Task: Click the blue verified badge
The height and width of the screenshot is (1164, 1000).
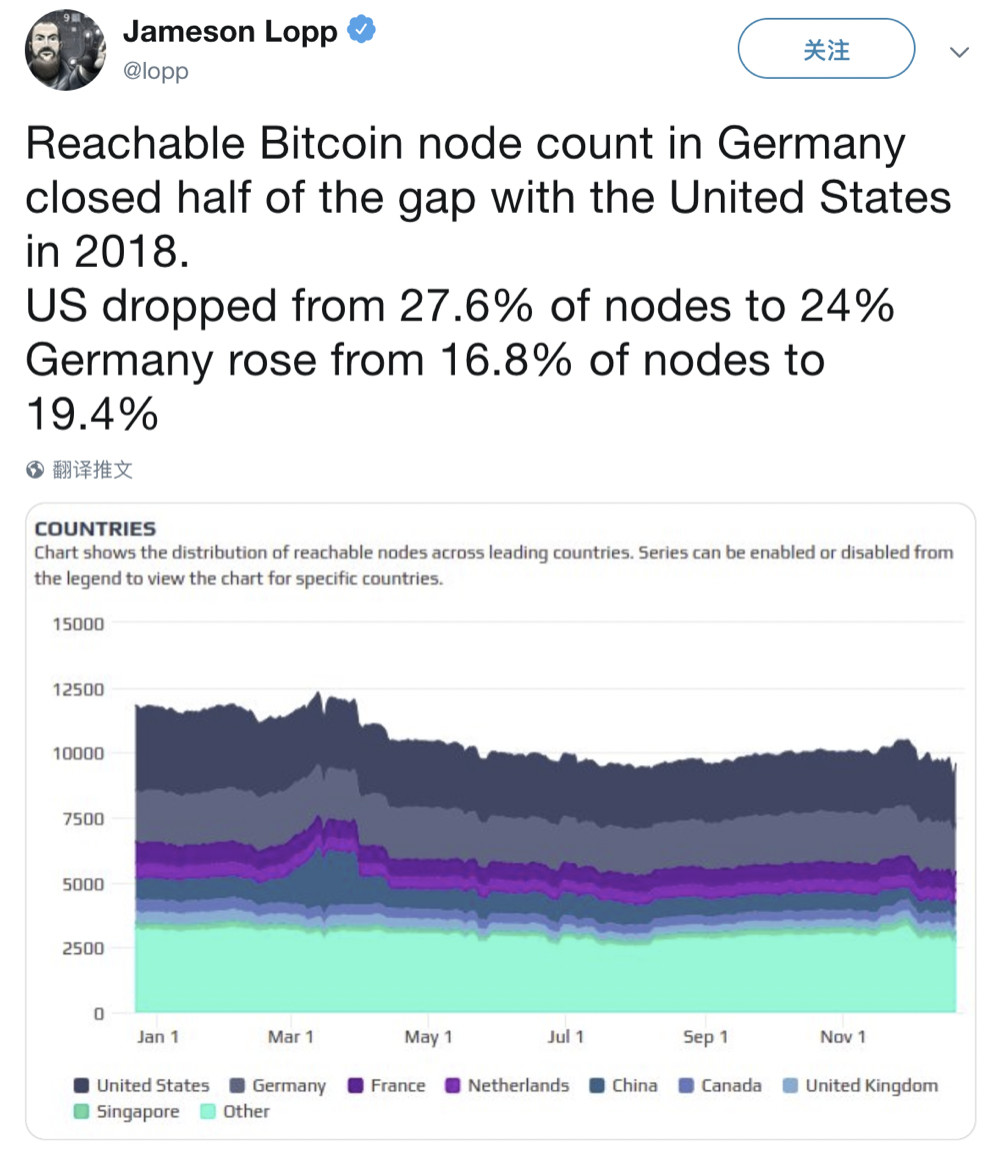Action: point(362,30)
